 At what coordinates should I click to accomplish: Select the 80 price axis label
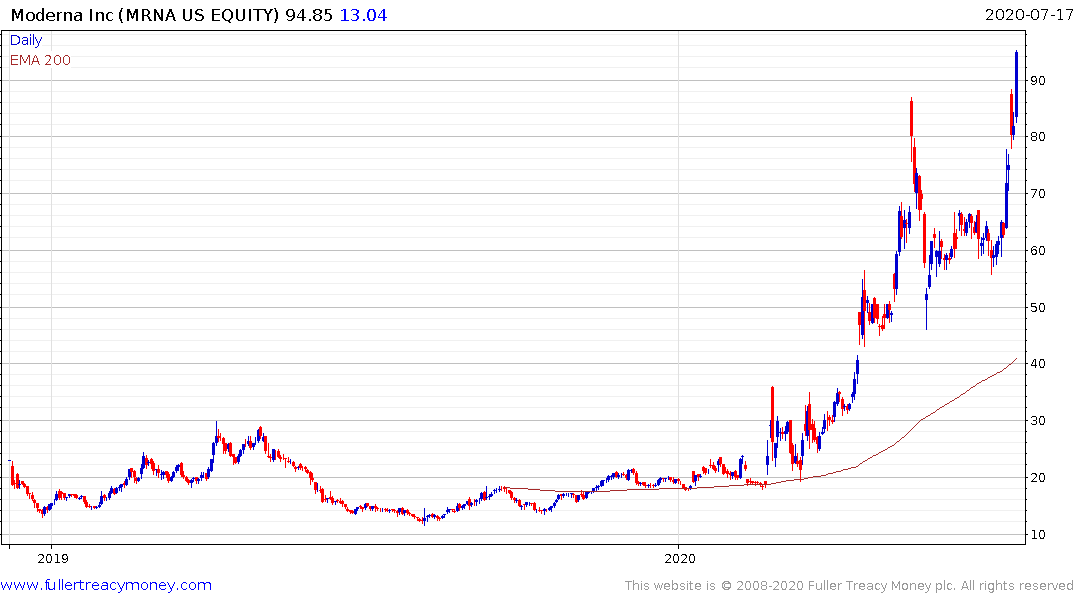coord(1038,136)
